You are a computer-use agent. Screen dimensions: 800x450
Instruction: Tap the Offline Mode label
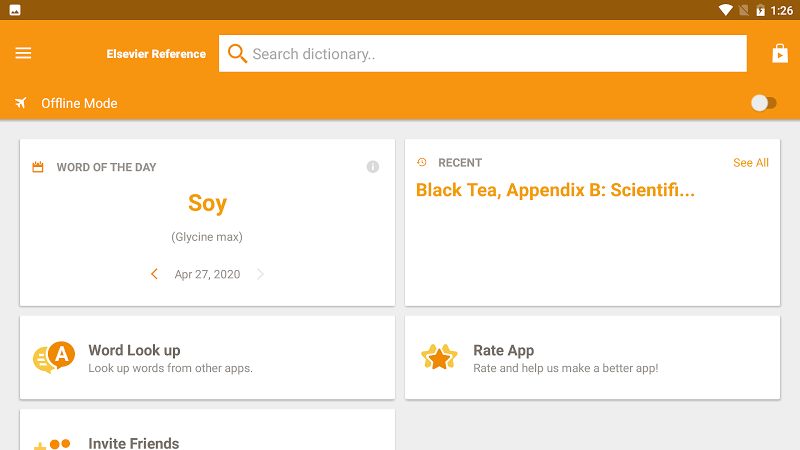click(79, 103)
